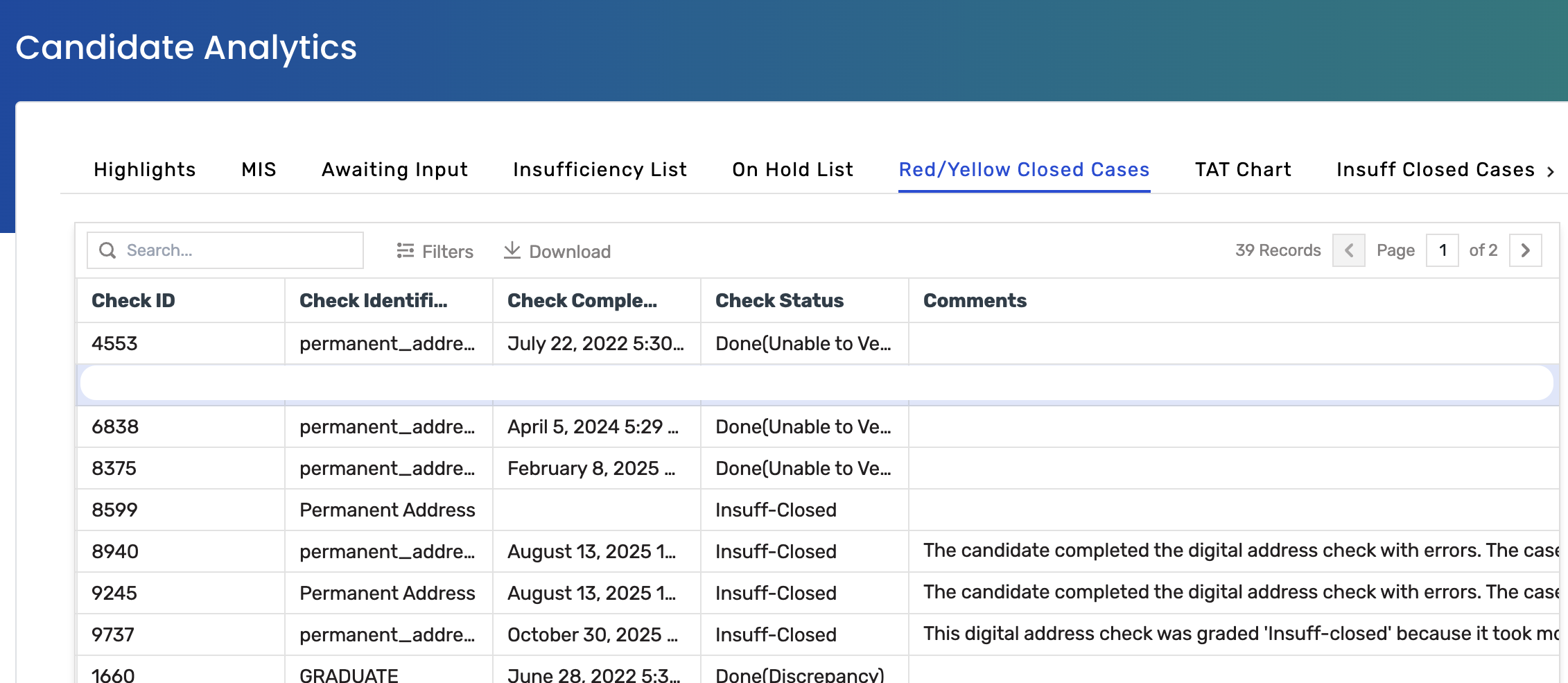Go to the next page arrow
The width and height of the screenshot is (1568, 683).
[x=1525, y=250]
